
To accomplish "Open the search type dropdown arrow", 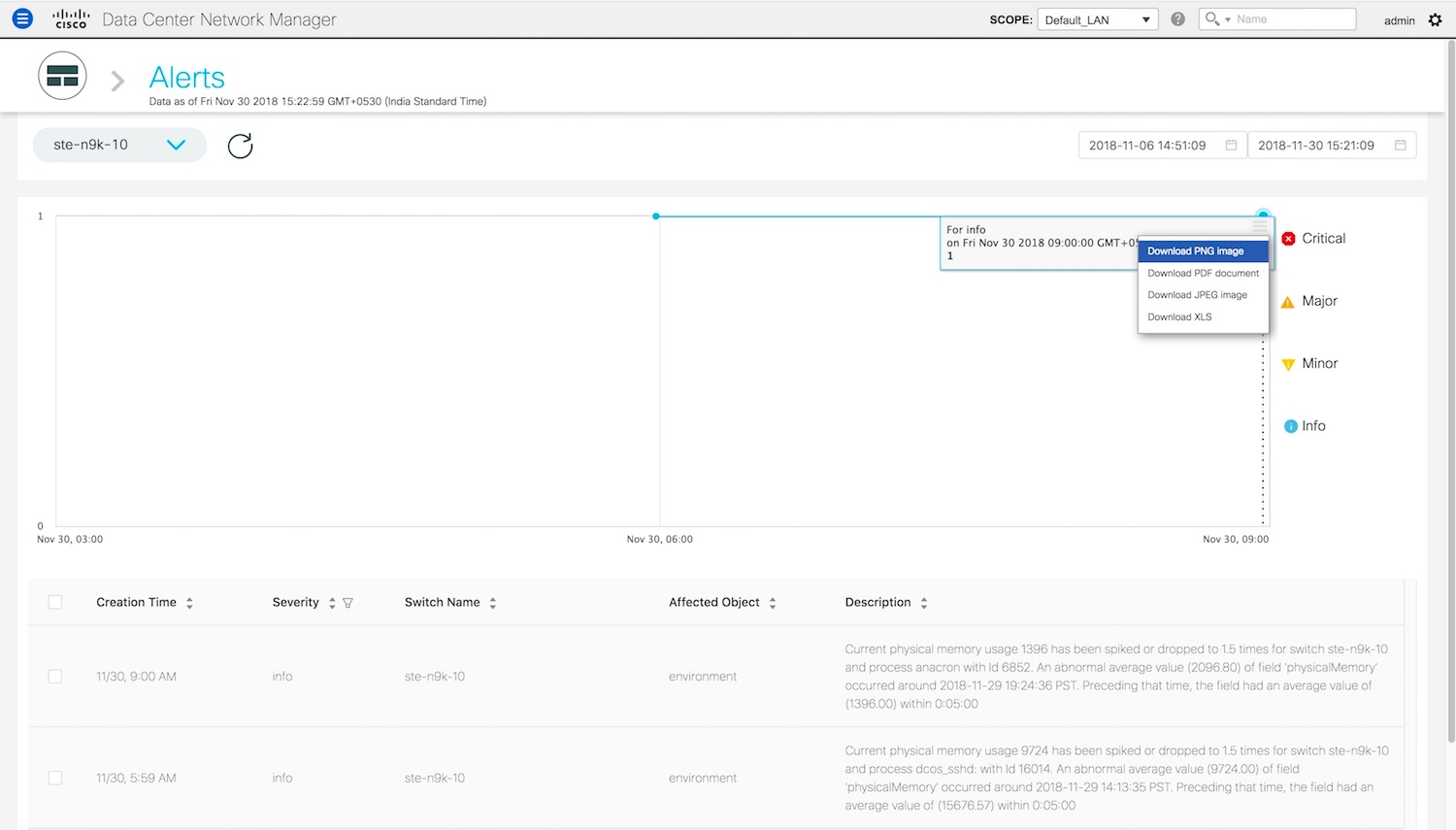I will pos(1228,19).
